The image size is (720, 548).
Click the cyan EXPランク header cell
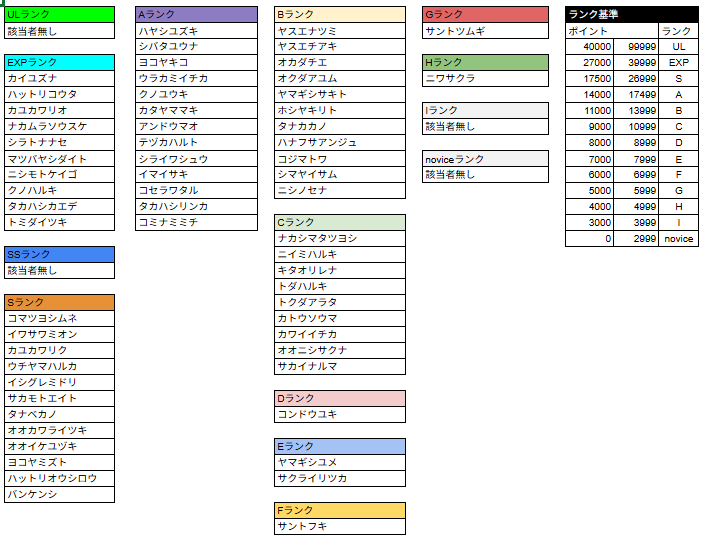60,62
